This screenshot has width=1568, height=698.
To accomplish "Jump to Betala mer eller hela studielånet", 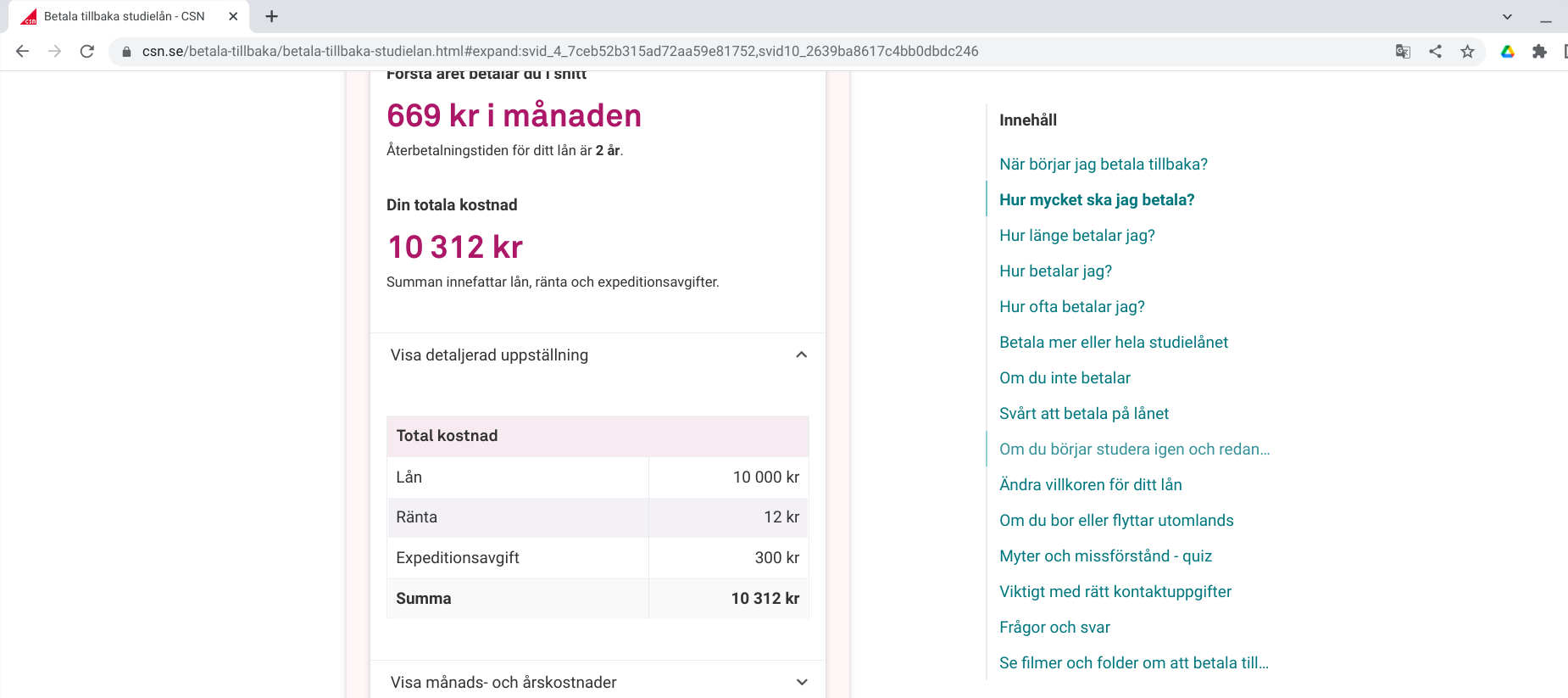I will coord(1113,343).
